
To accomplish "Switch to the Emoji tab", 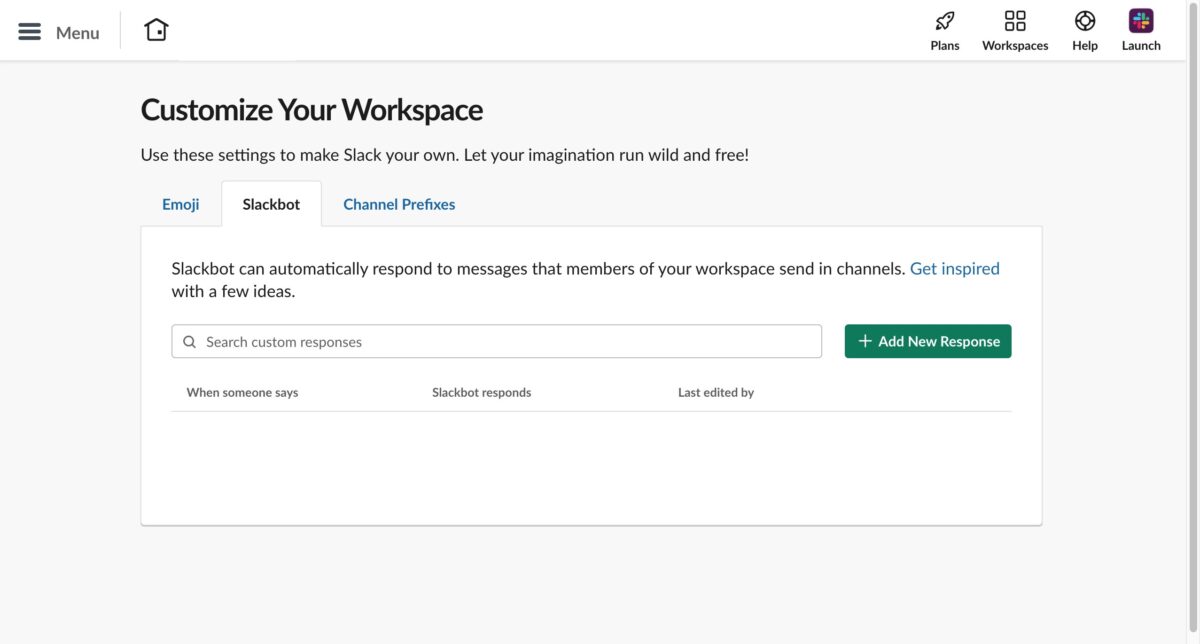I will [181, 204].
